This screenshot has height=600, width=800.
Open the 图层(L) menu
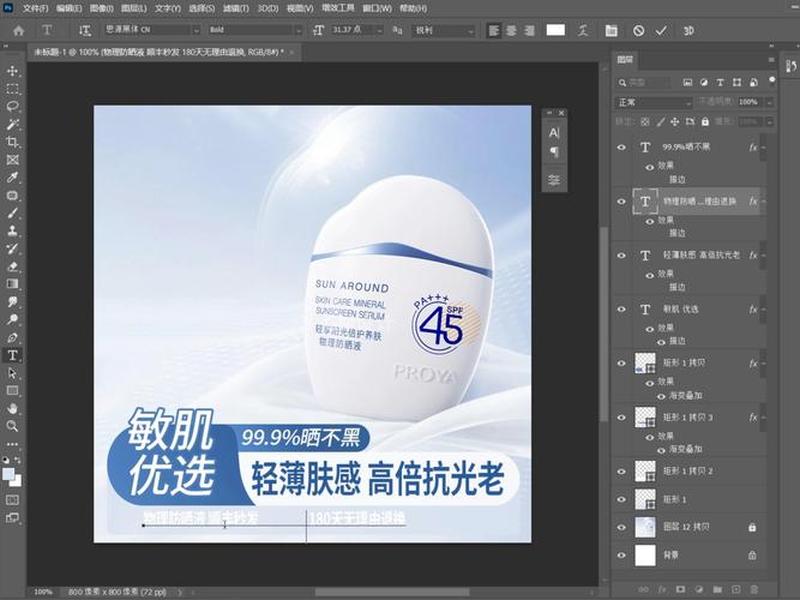(134, 8)
